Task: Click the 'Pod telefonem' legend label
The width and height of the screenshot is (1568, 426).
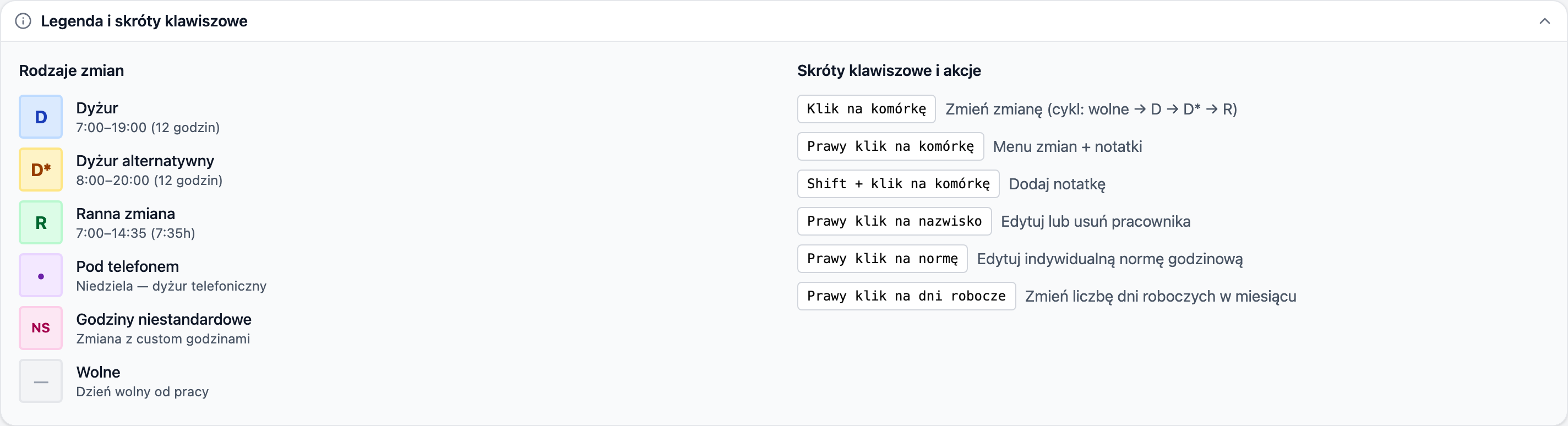Action: pyautogui.click(x=127, y=266)
